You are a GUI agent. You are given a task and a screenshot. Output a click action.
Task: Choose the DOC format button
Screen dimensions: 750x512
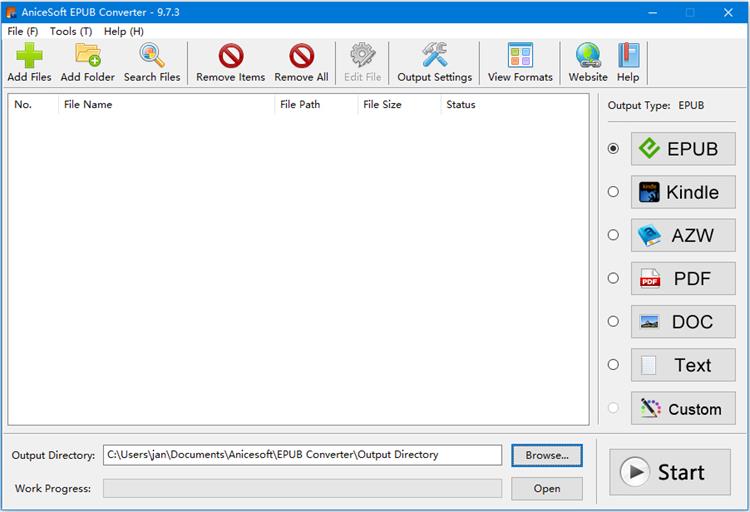pos(683,322)
